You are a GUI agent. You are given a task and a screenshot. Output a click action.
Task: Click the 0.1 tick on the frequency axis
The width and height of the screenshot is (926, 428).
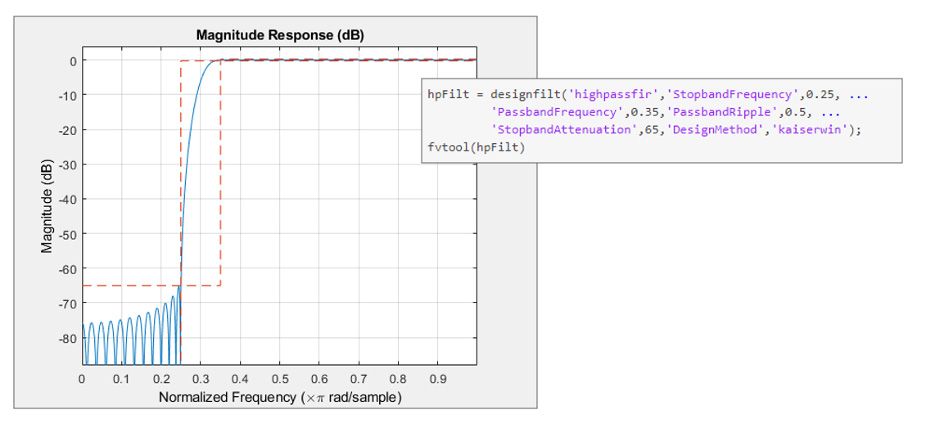[x=121, y=379]
